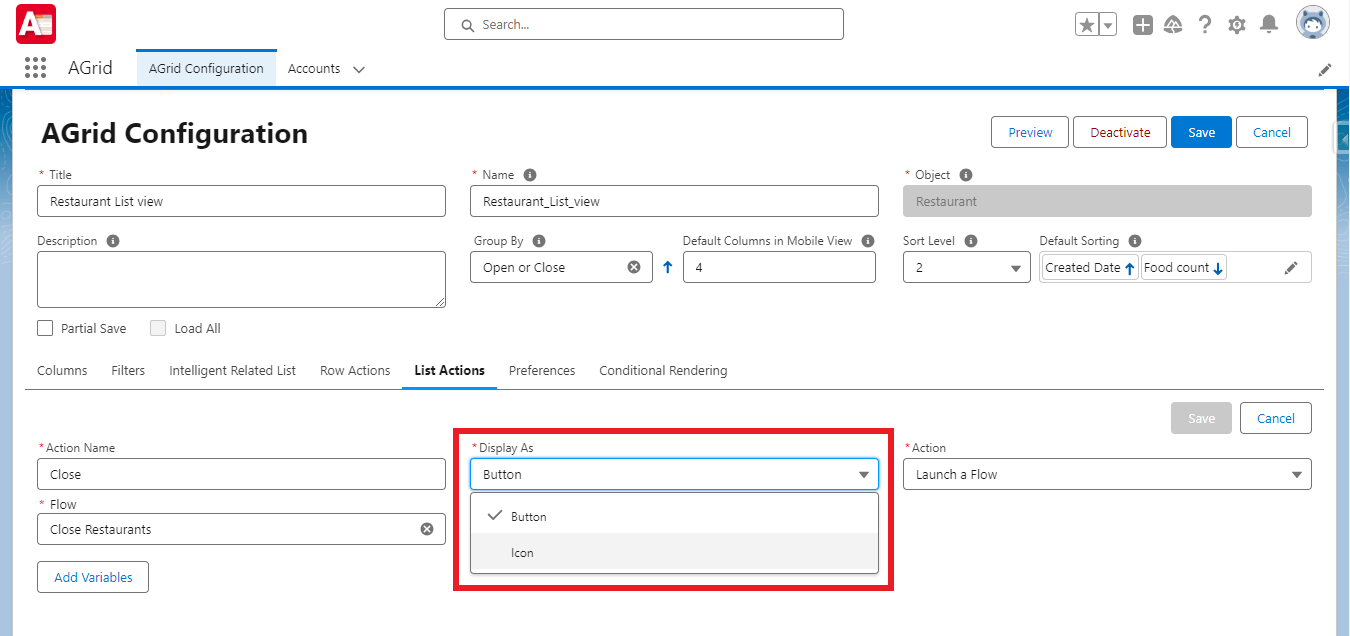The image size is (1350, 636).
Task: Click the Favorites star icon
Action: point(1086,24)
